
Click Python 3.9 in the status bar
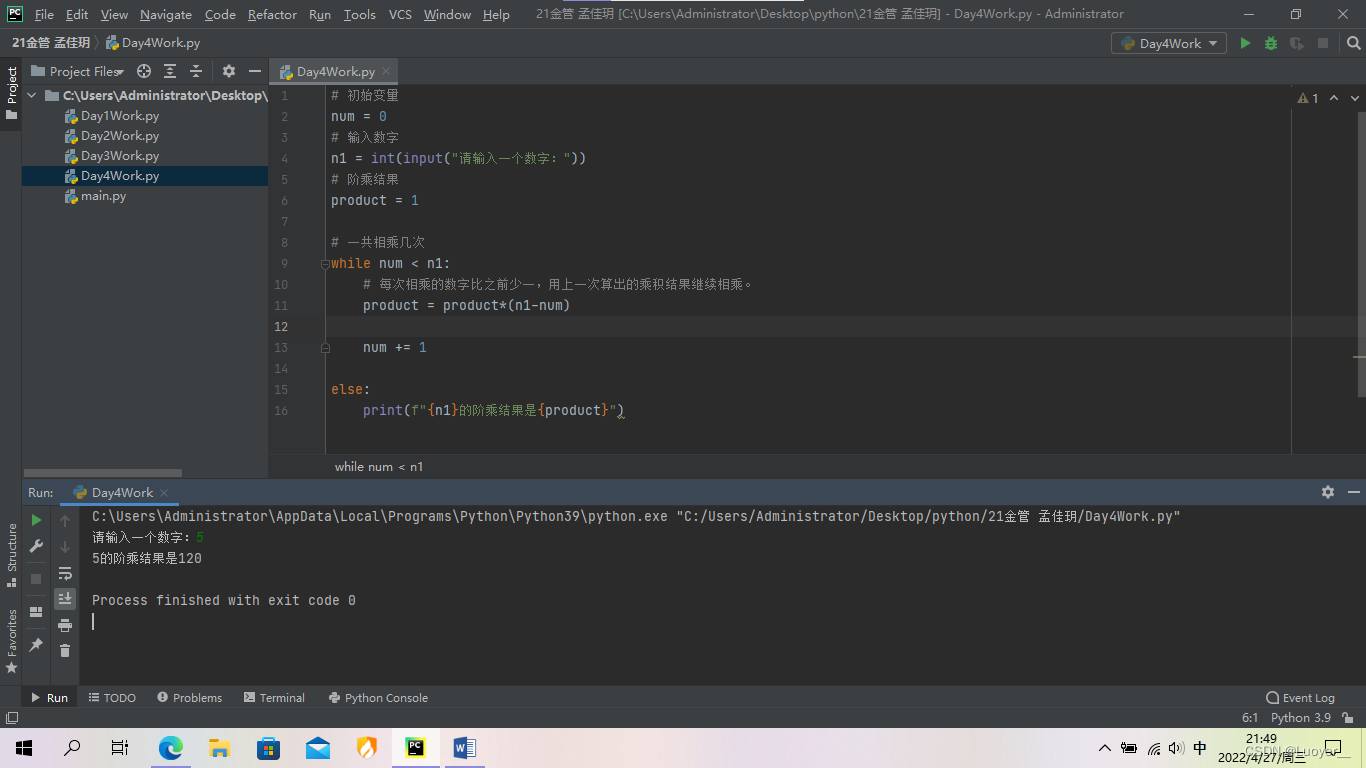point(1302,717)
